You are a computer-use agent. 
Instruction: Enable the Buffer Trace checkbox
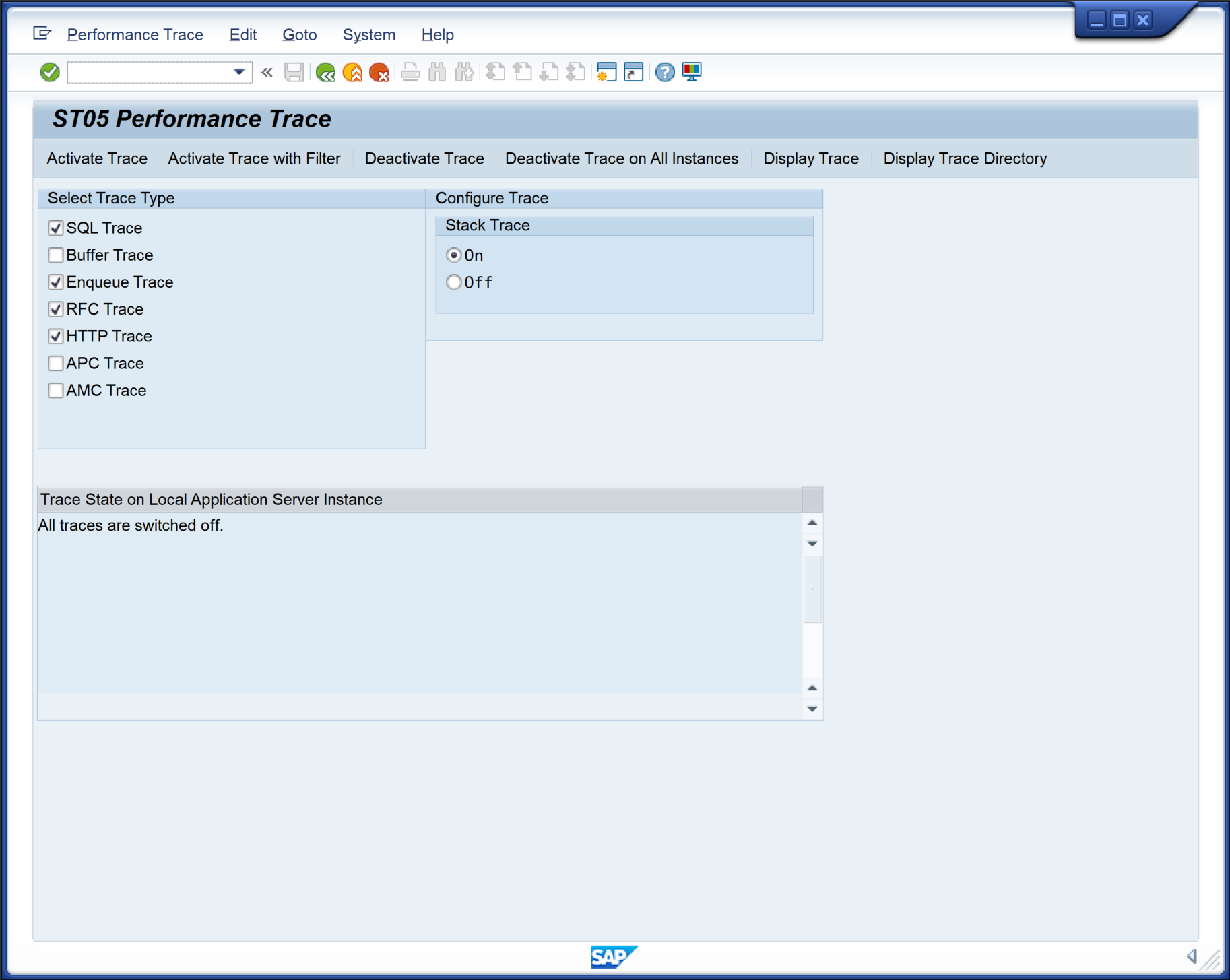56,255
